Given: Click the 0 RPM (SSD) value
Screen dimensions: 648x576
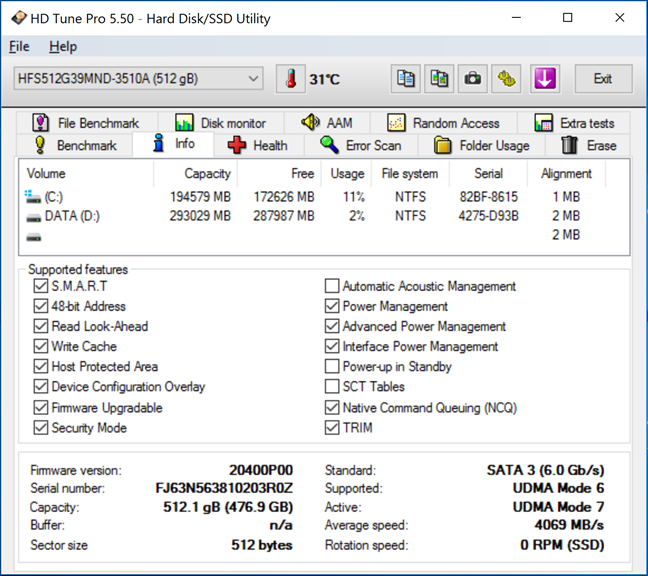Looking at the screenshot, I should pos(562,545).
